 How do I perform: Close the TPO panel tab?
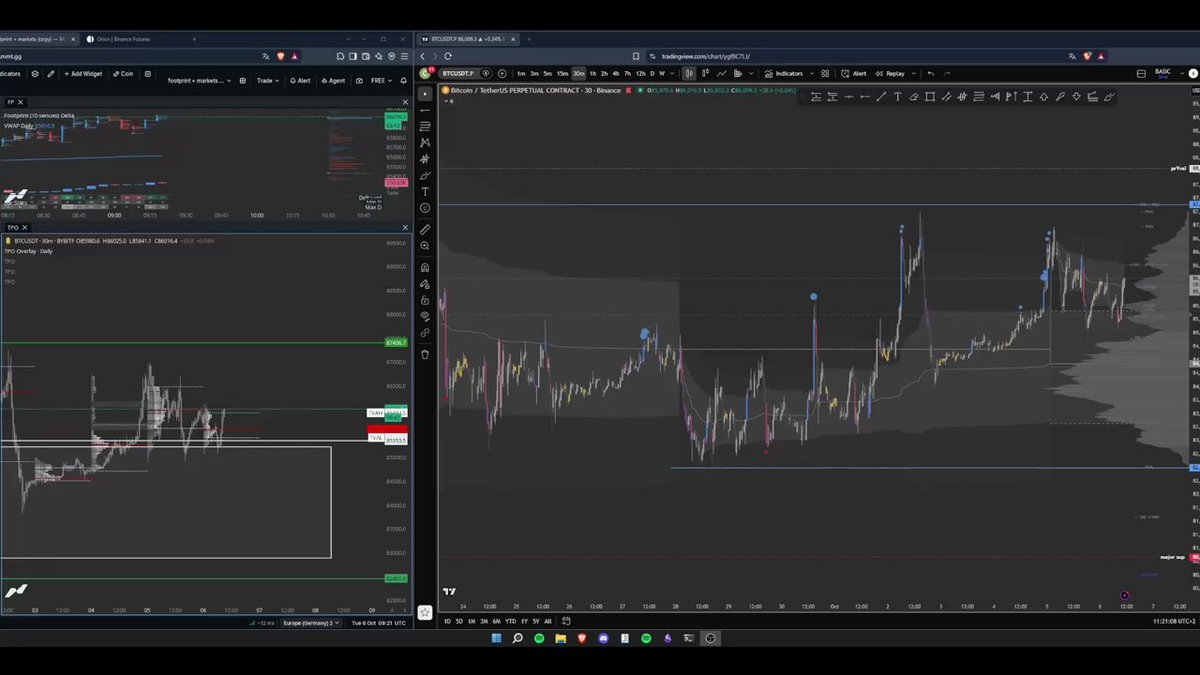pos(25,227)
